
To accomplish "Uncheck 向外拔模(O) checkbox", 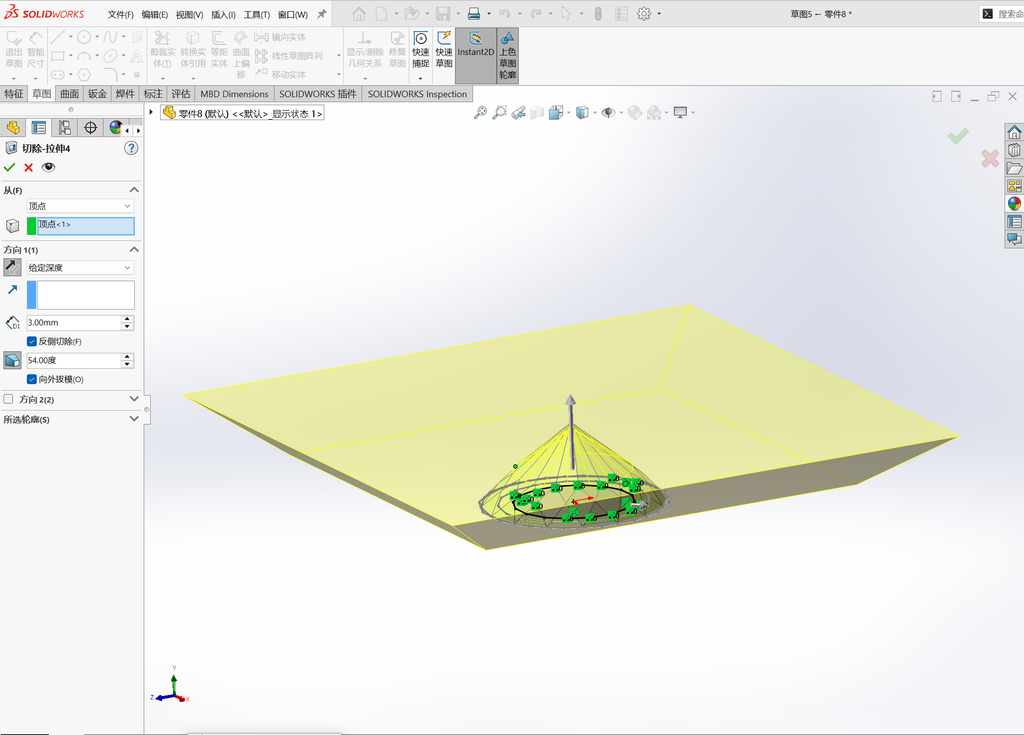I will click(31, 379).
